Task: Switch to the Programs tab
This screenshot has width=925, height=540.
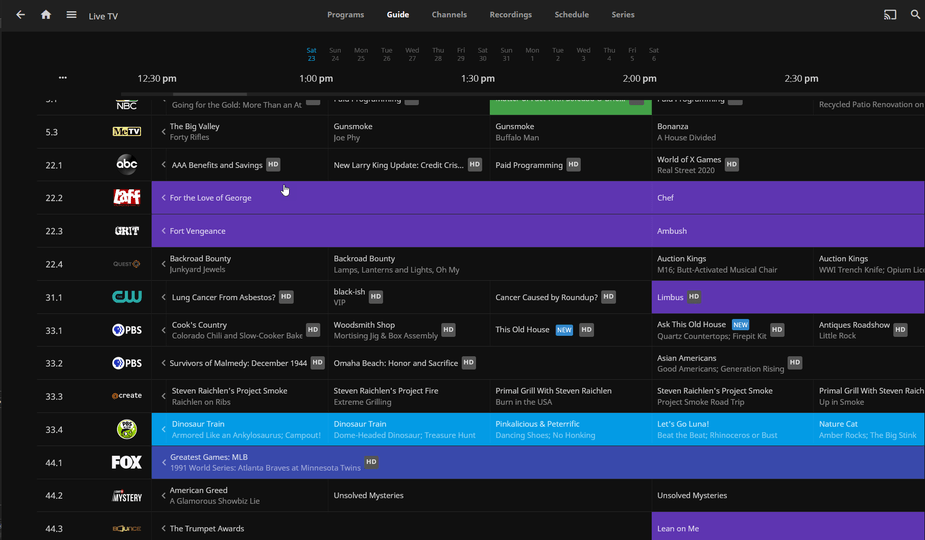Action: tap(346, 15)
